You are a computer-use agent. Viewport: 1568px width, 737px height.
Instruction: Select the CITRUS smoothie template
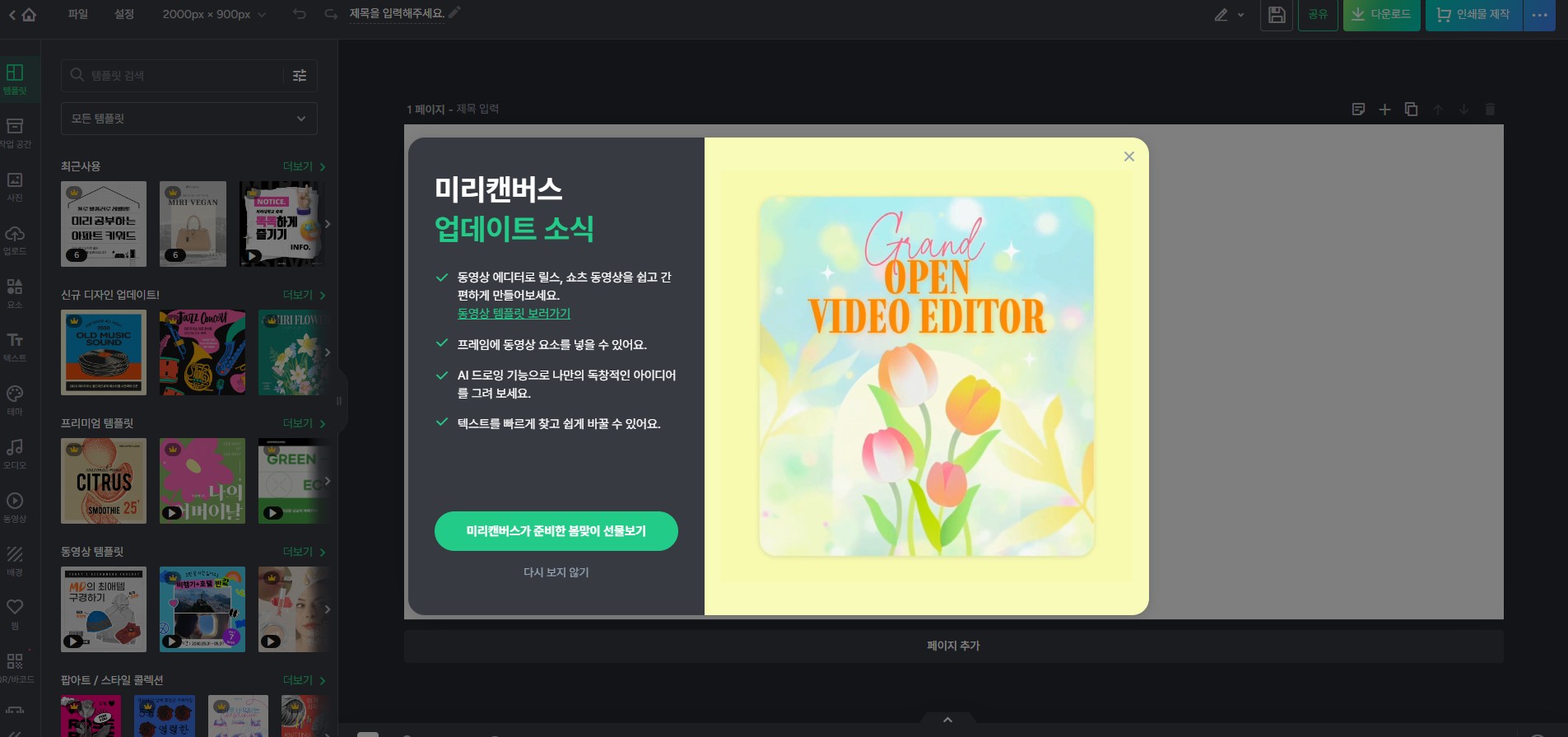[104, 481]
